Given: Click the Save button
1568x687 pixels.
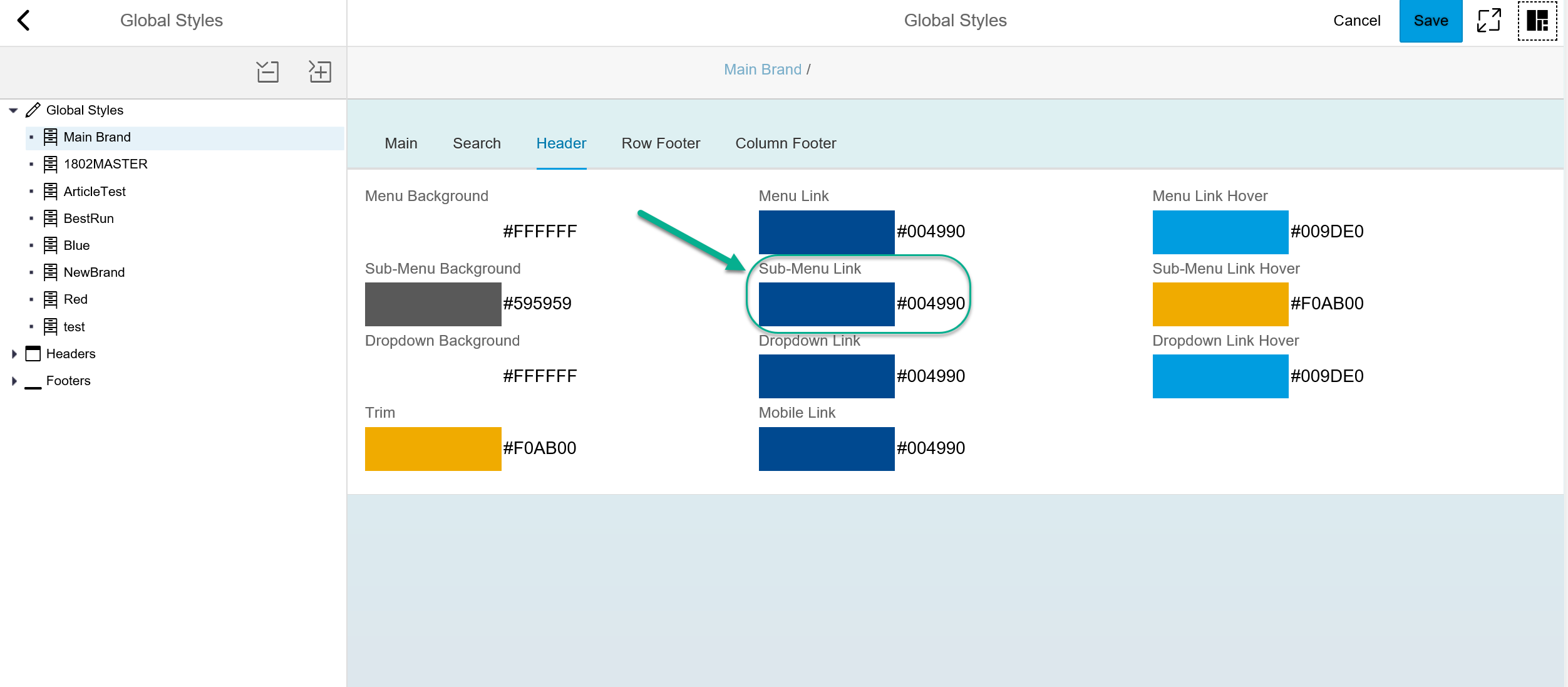Looking at the screenshot, I should pyautogui.click(x=1431, y=21).
